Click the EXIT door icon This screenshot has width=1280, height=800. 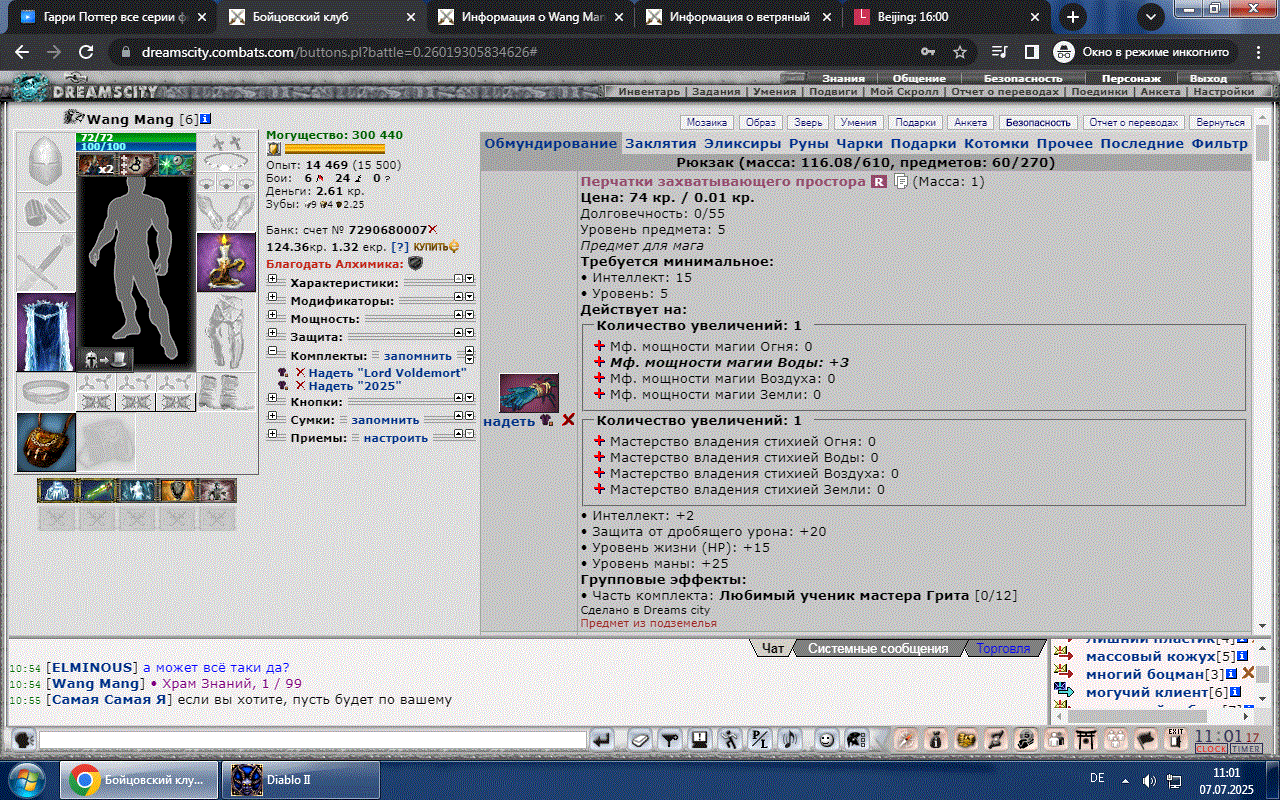point(1175,739)
